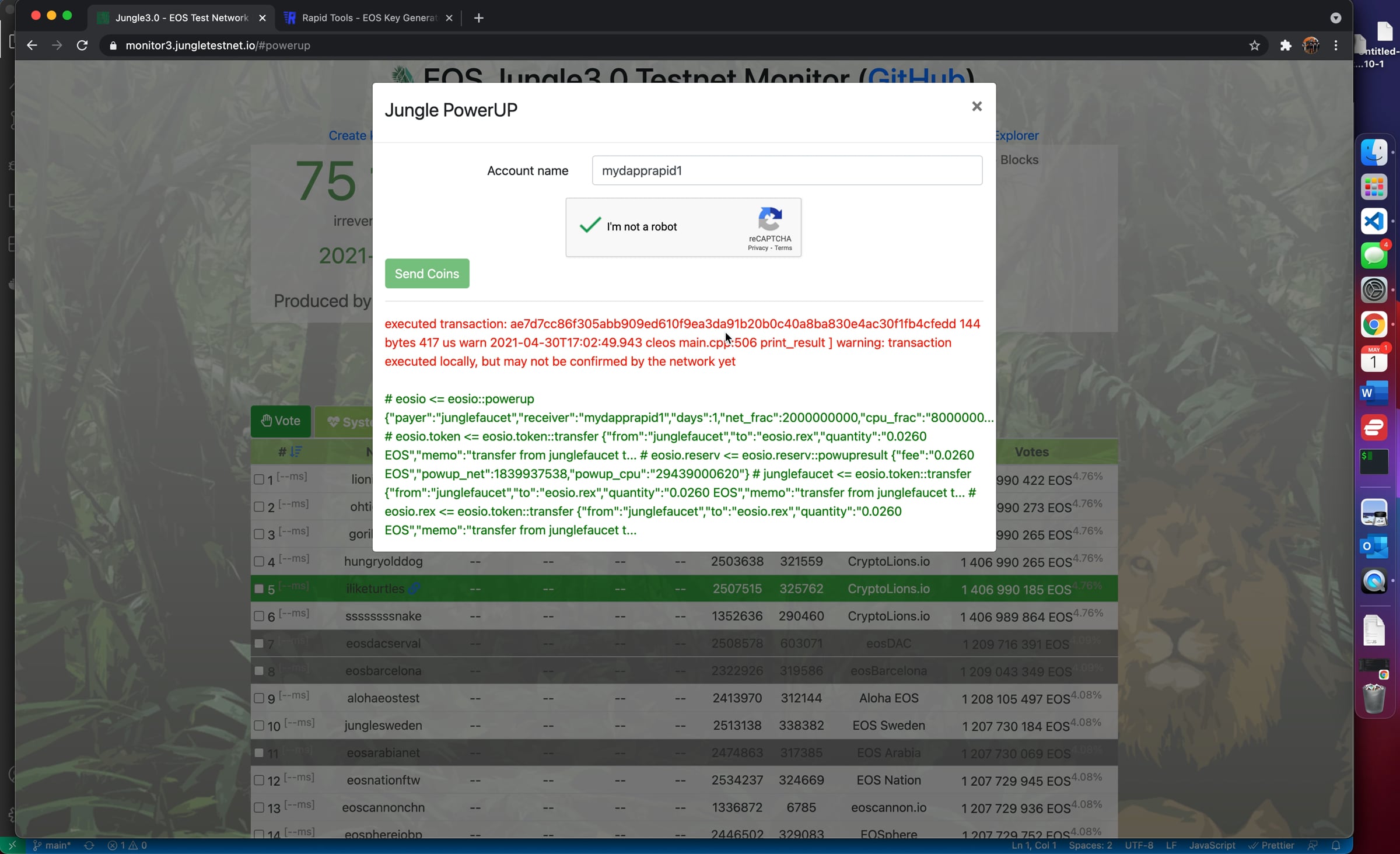Check the ssssssssnake row checkbox
The width and height of the screenshot is (1400, 854).
click(x=259, y=616)
